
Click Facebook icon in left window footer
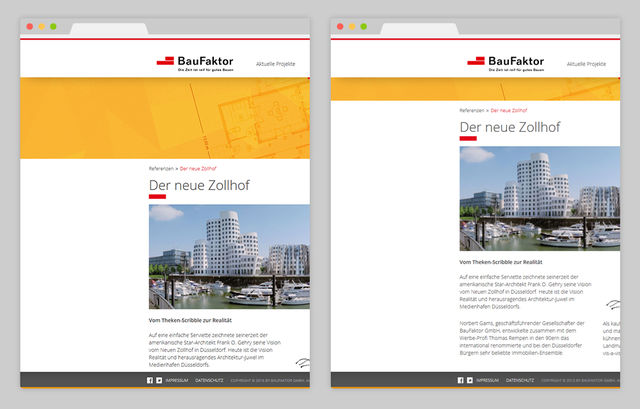pyautogui.click(x=149, y=381)
